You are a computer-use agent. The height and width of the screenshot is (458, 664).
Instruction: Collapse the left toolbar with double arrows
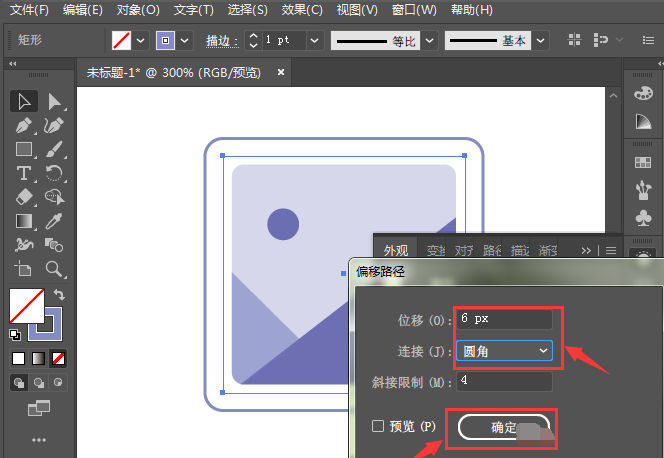13,63
